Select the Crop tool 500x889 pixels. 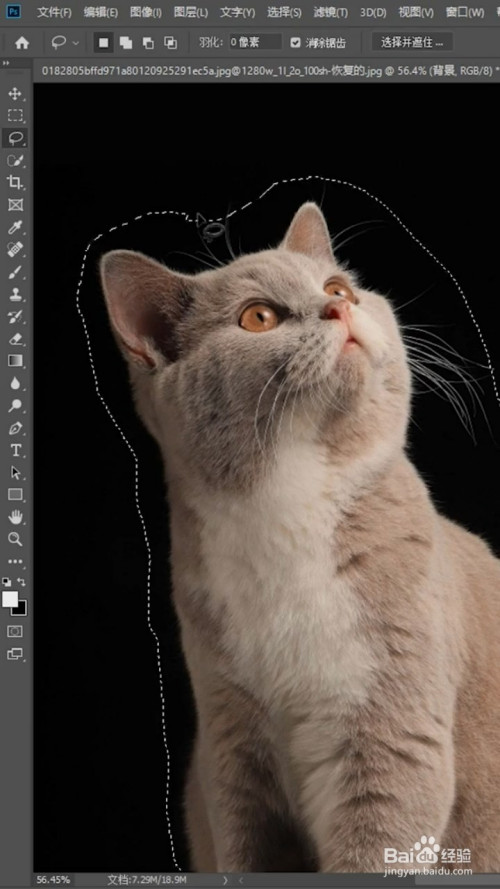15,183
